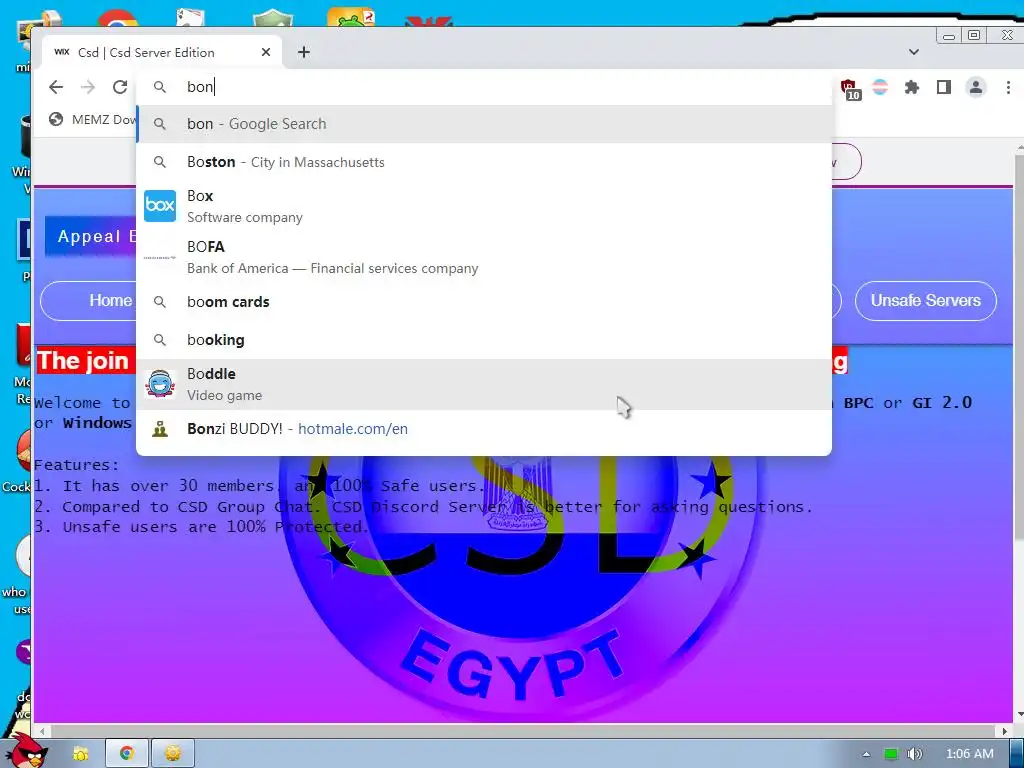Viewport: 1024px width, 768px height.
Task: Open the Bonzi BUDDY hotmale.com suggestion
Action: tap(484, 429)
